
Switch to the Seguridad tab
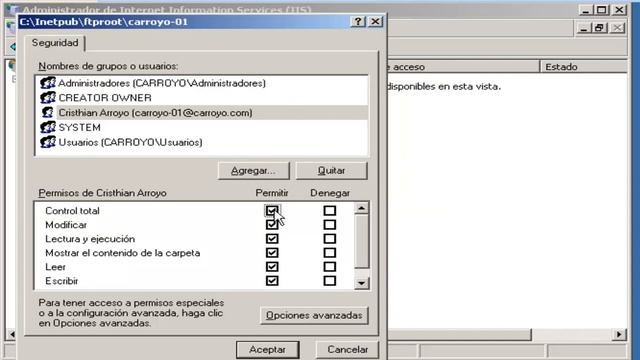55,43
